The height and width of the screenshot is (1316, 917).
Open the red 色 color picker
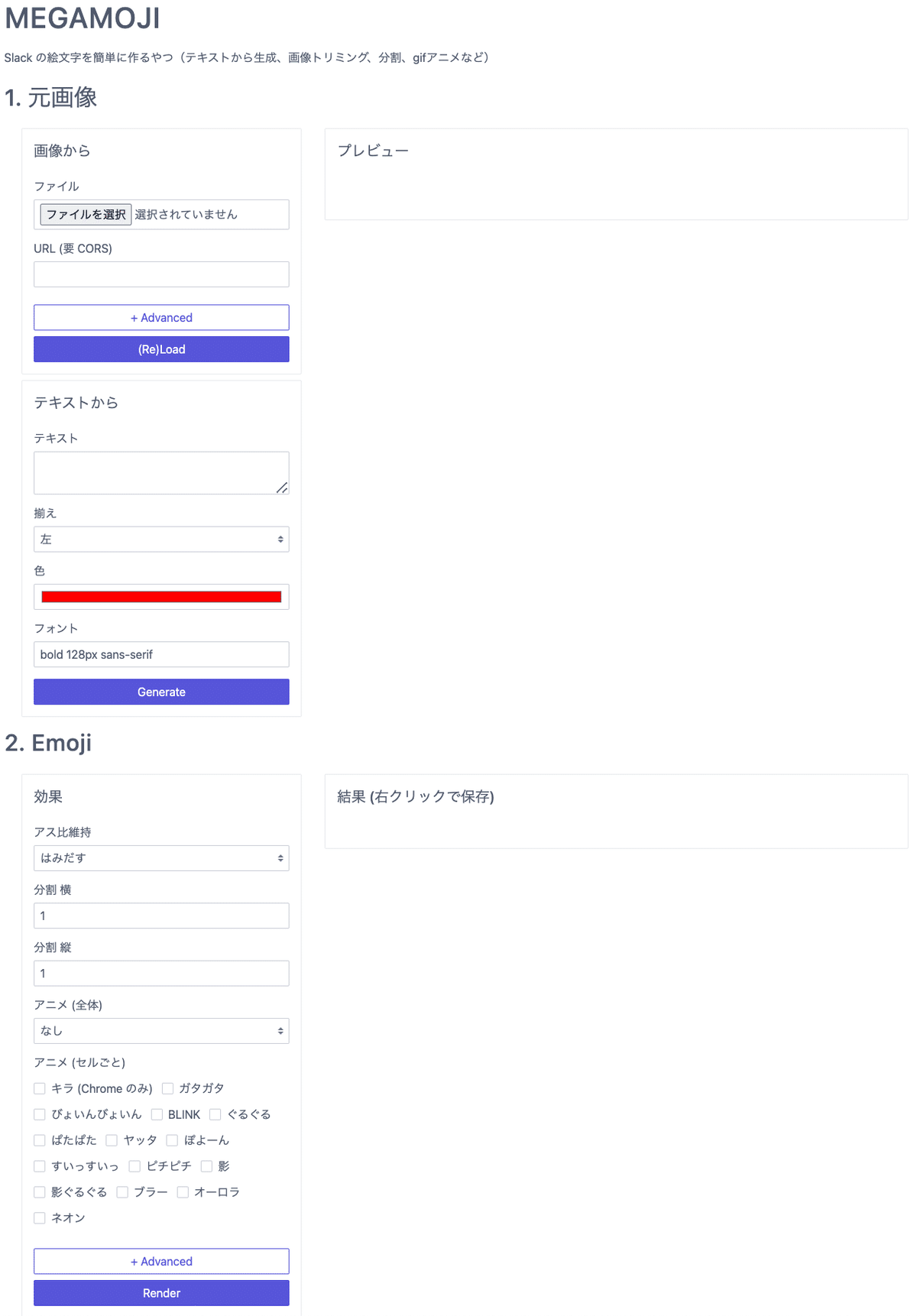point(161,597)
